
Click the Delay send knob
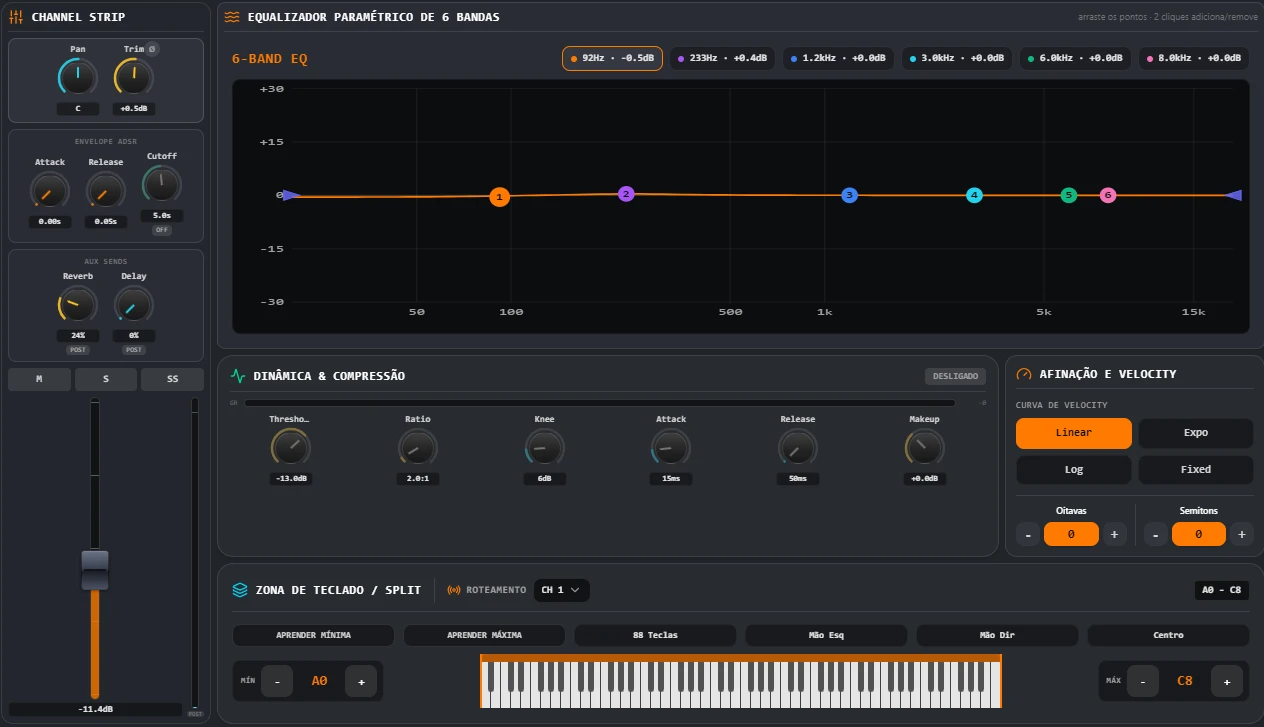point(134,306)
